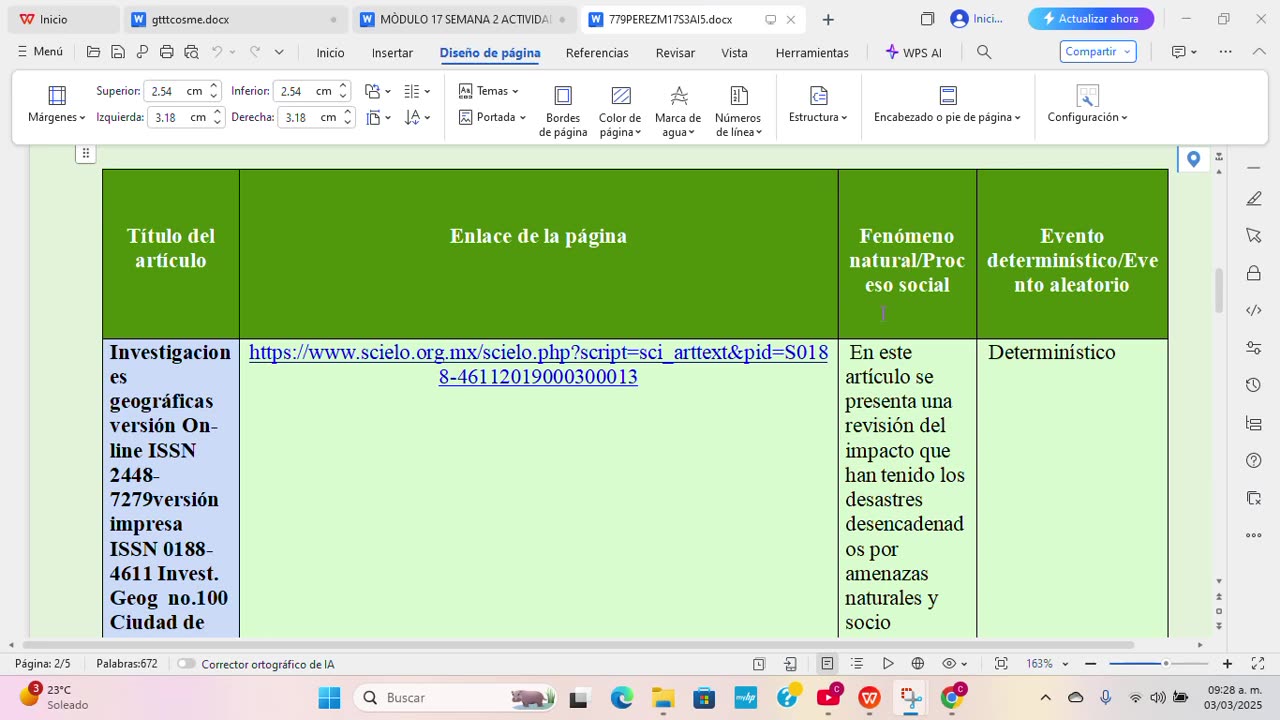
Task: Click the lock icon in the right sidebar
Action: 1254,273
